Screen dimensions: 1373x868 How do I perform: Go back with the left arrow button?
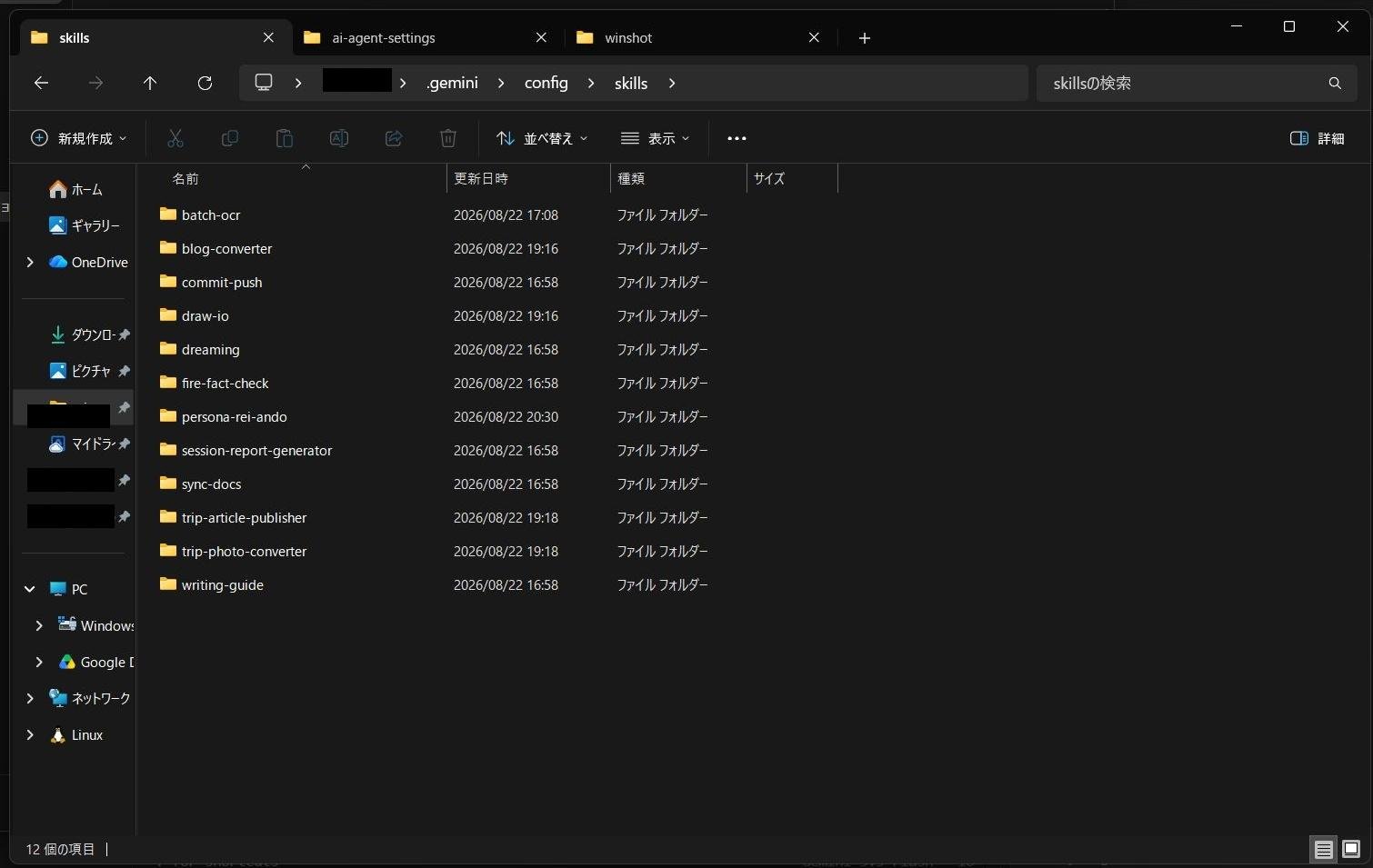(x=41, y=83)
